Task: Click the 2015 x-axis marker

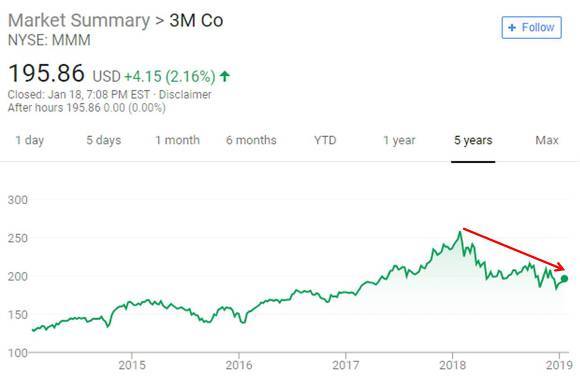Action: pyautogui.click(x=132, y=365)
